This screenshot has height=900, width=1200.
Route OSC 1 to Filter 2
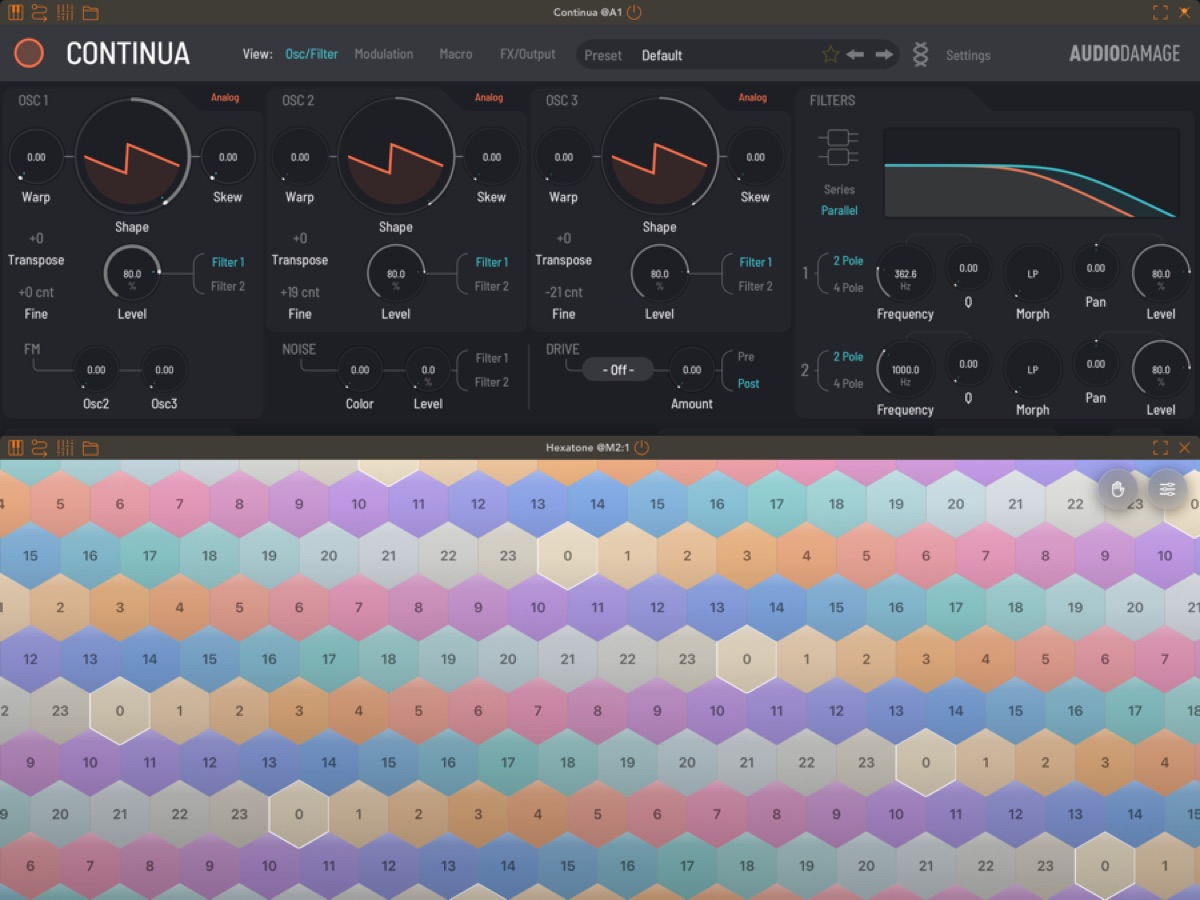(x=228, y=286)
